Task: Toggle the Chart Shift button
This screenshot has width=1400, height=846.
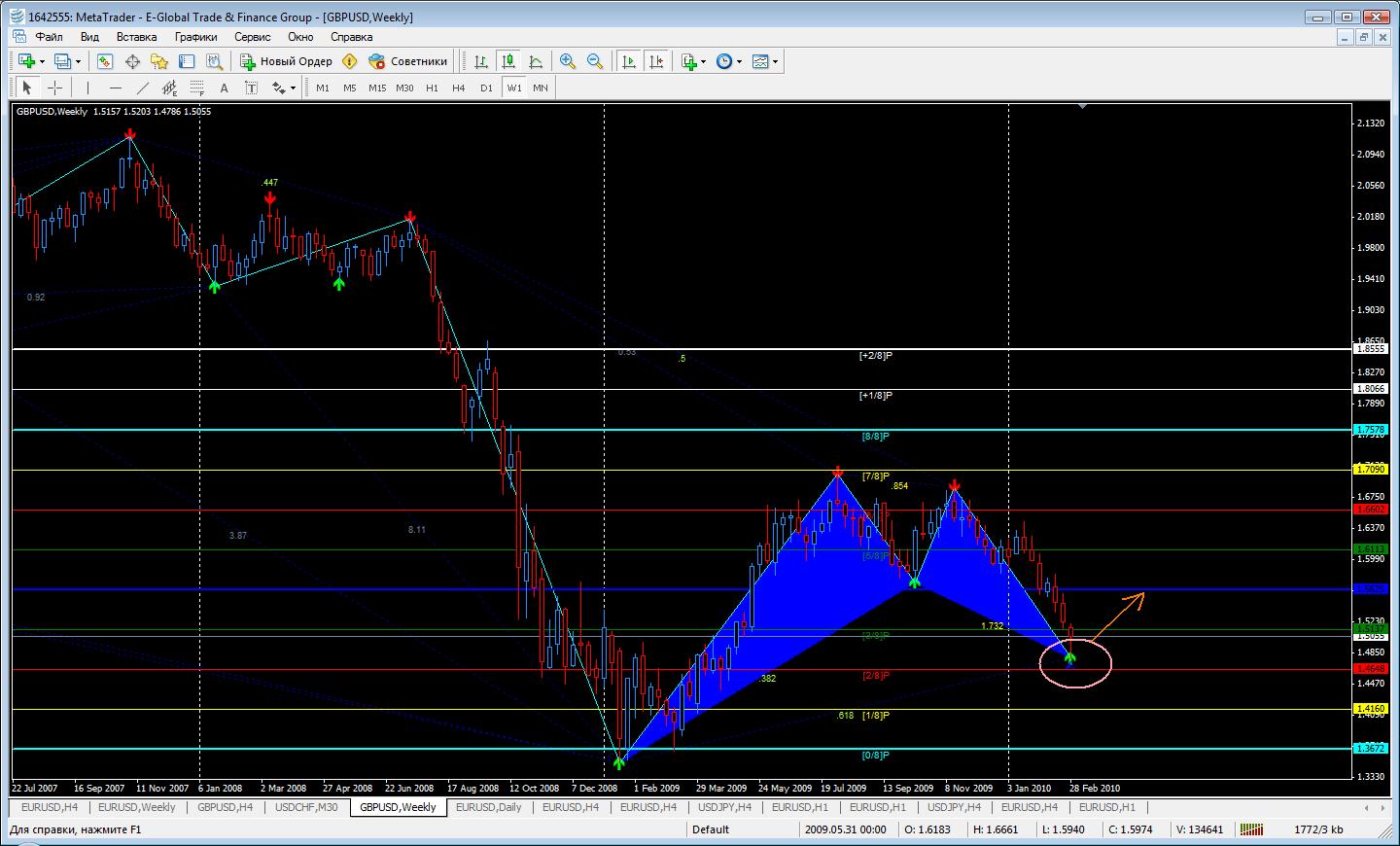Action: (x=656, y=61)
